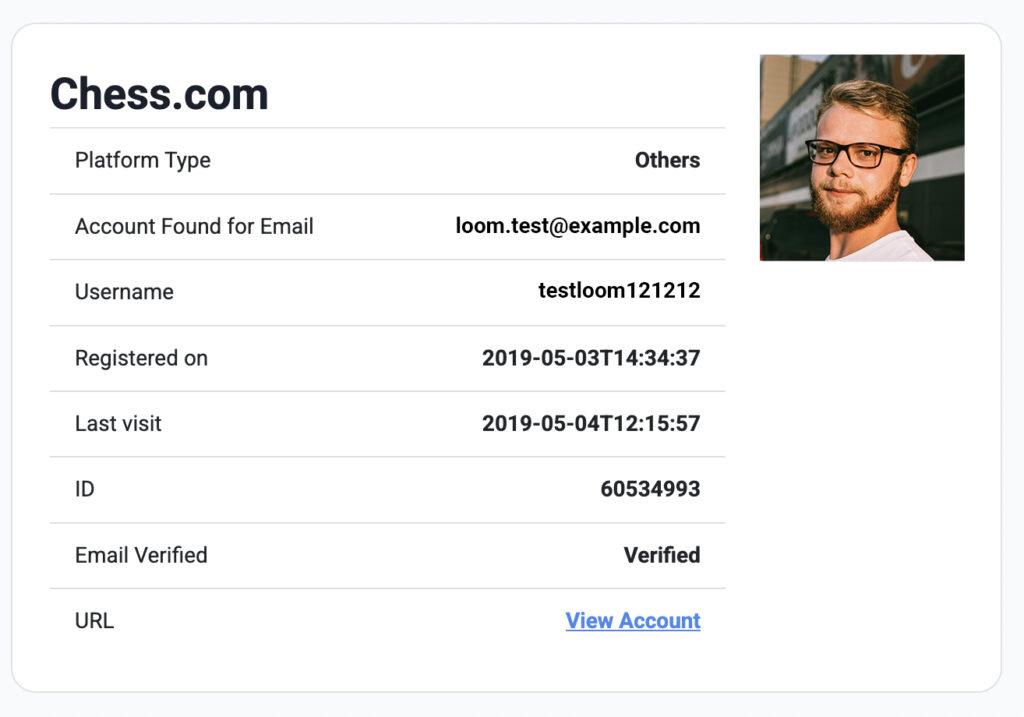Viewport: 1024px width, 717px height.
Task: Click the Last visit timestamp value
Action: 591,424
